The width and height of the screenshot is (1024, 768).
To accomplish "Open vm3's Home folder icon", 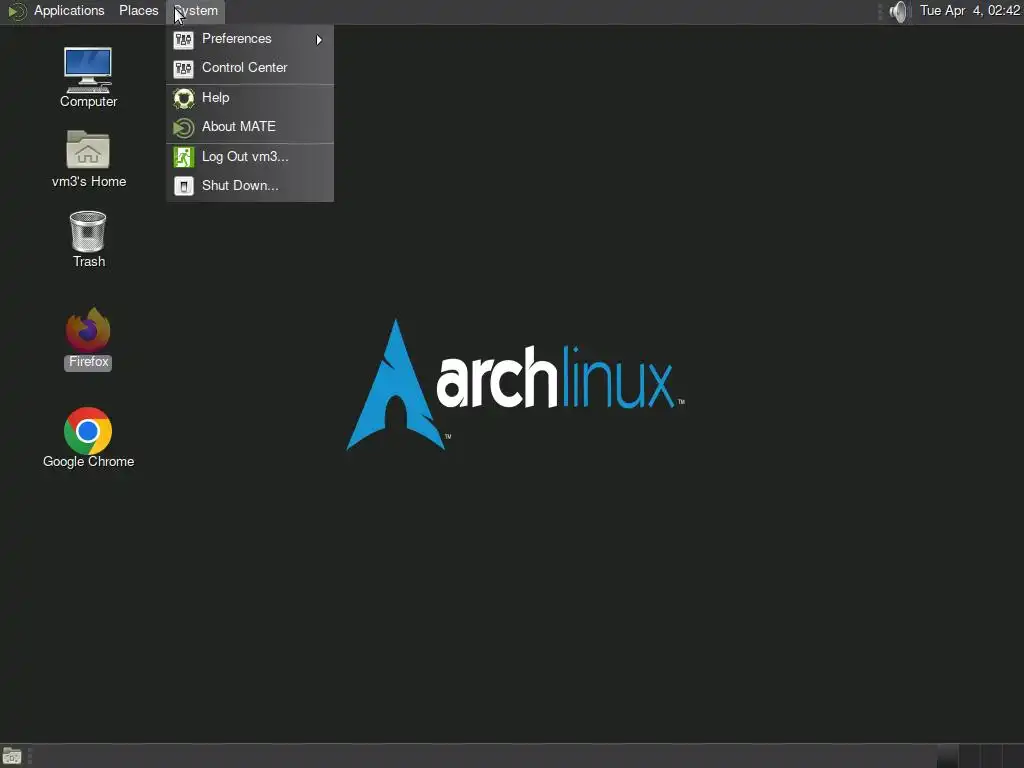I will click(88, 150).
